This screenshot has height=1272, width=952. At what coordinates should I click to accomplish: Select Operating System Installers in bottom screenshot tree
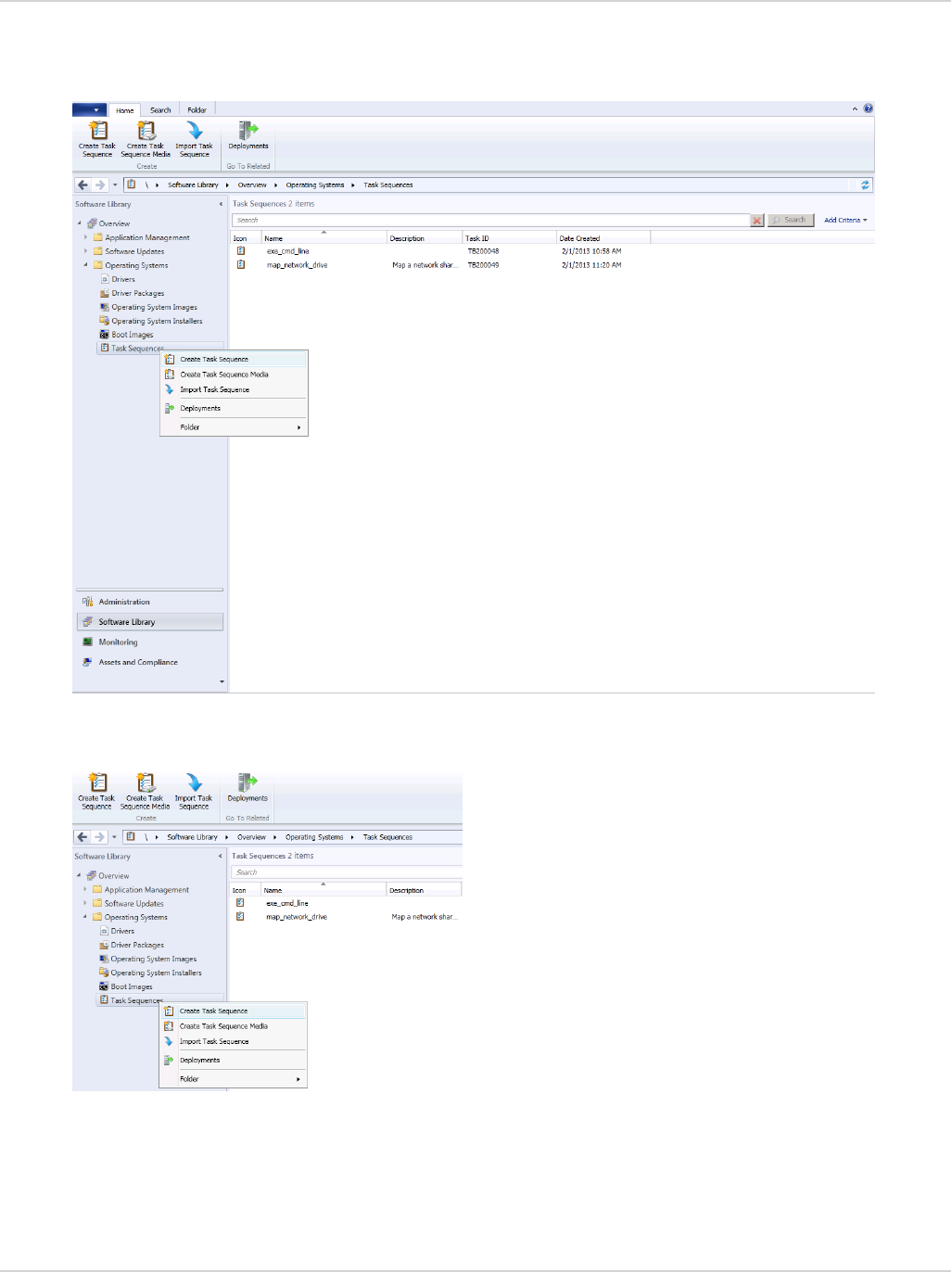(156, 973)
